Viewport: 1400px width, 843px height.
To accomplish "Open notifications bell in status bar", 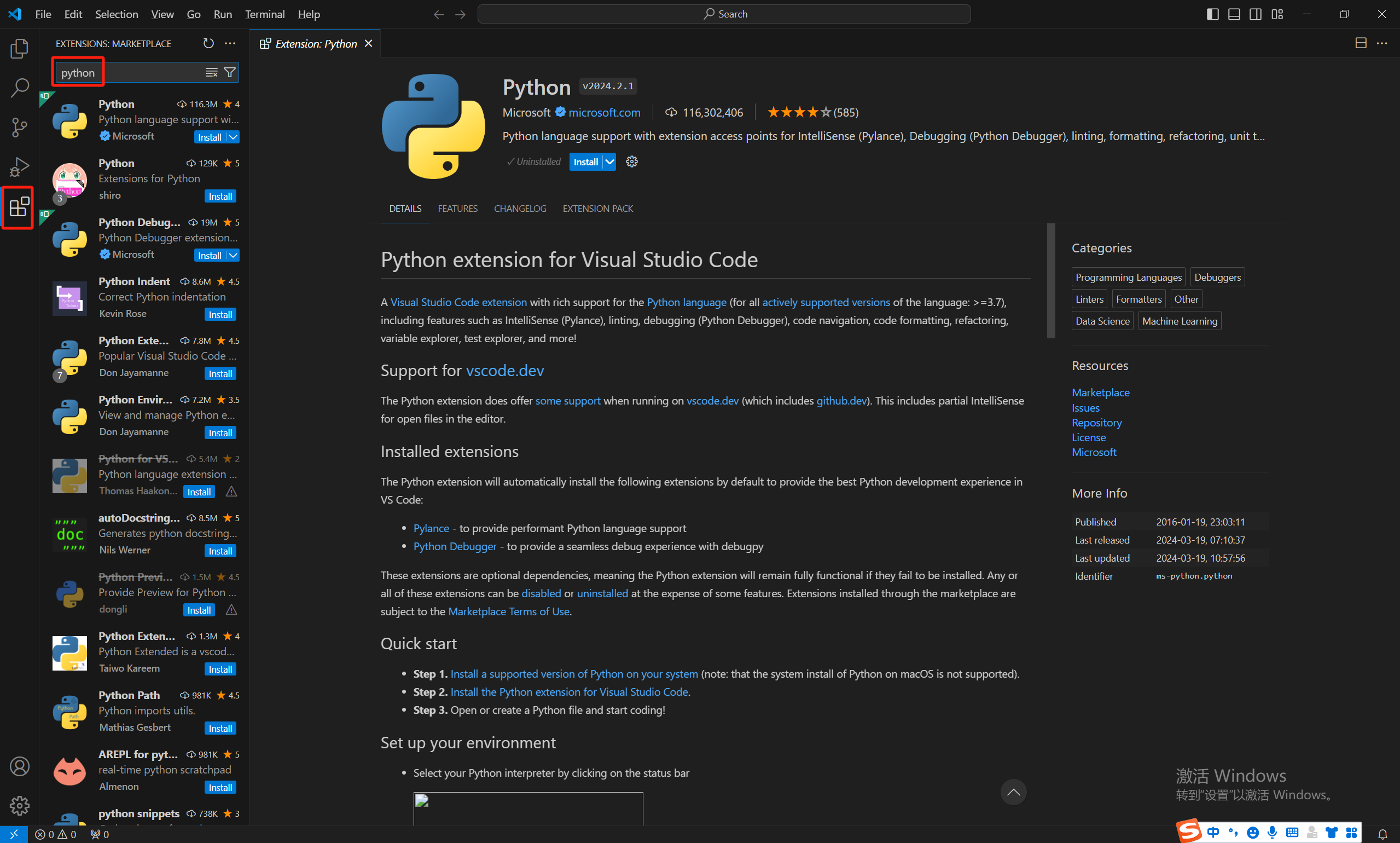I will pyautogui.click(x=1382, y=834).
